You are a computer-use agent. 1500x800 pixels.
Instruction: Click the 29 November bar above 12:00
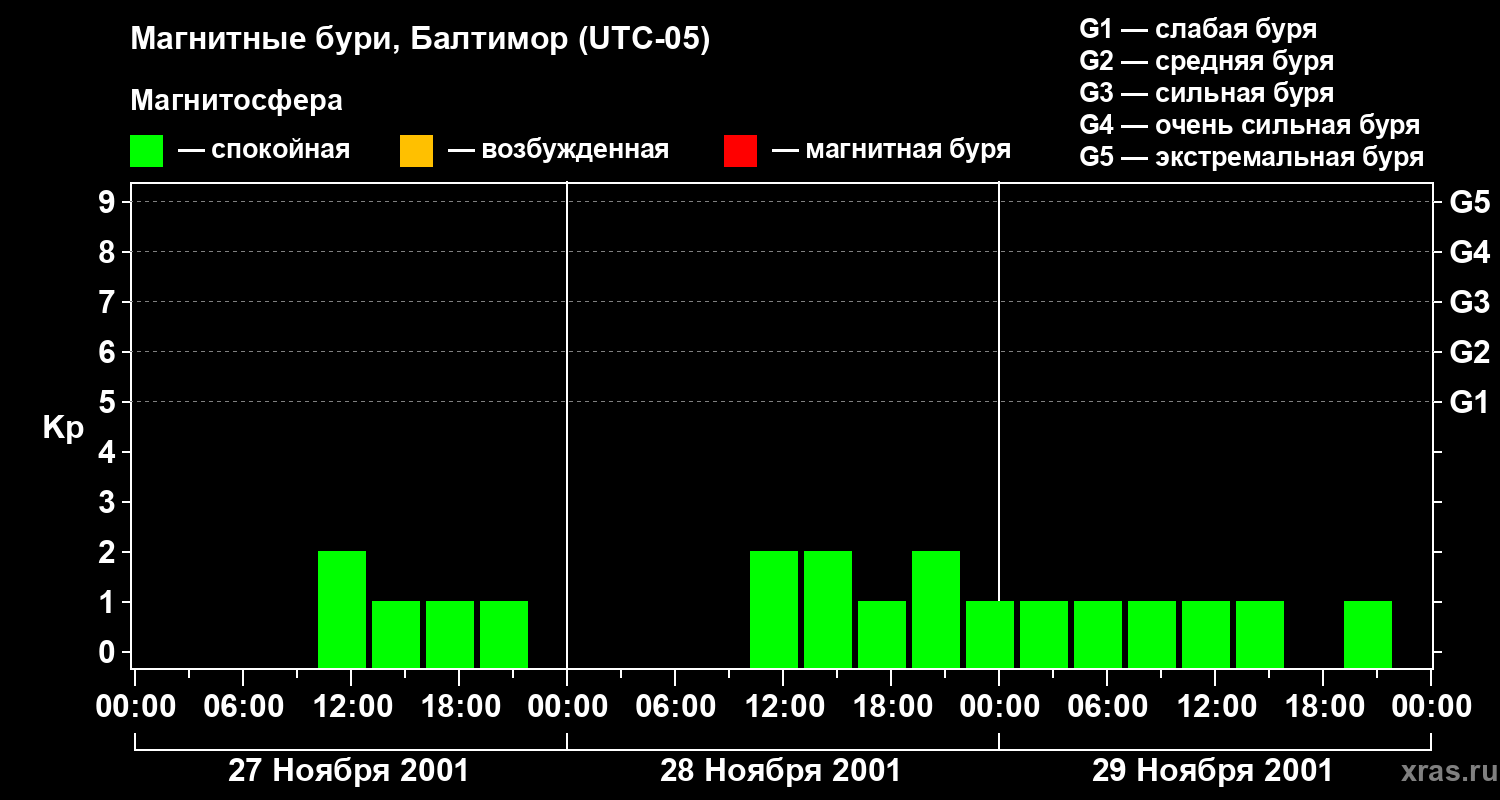1206,634
